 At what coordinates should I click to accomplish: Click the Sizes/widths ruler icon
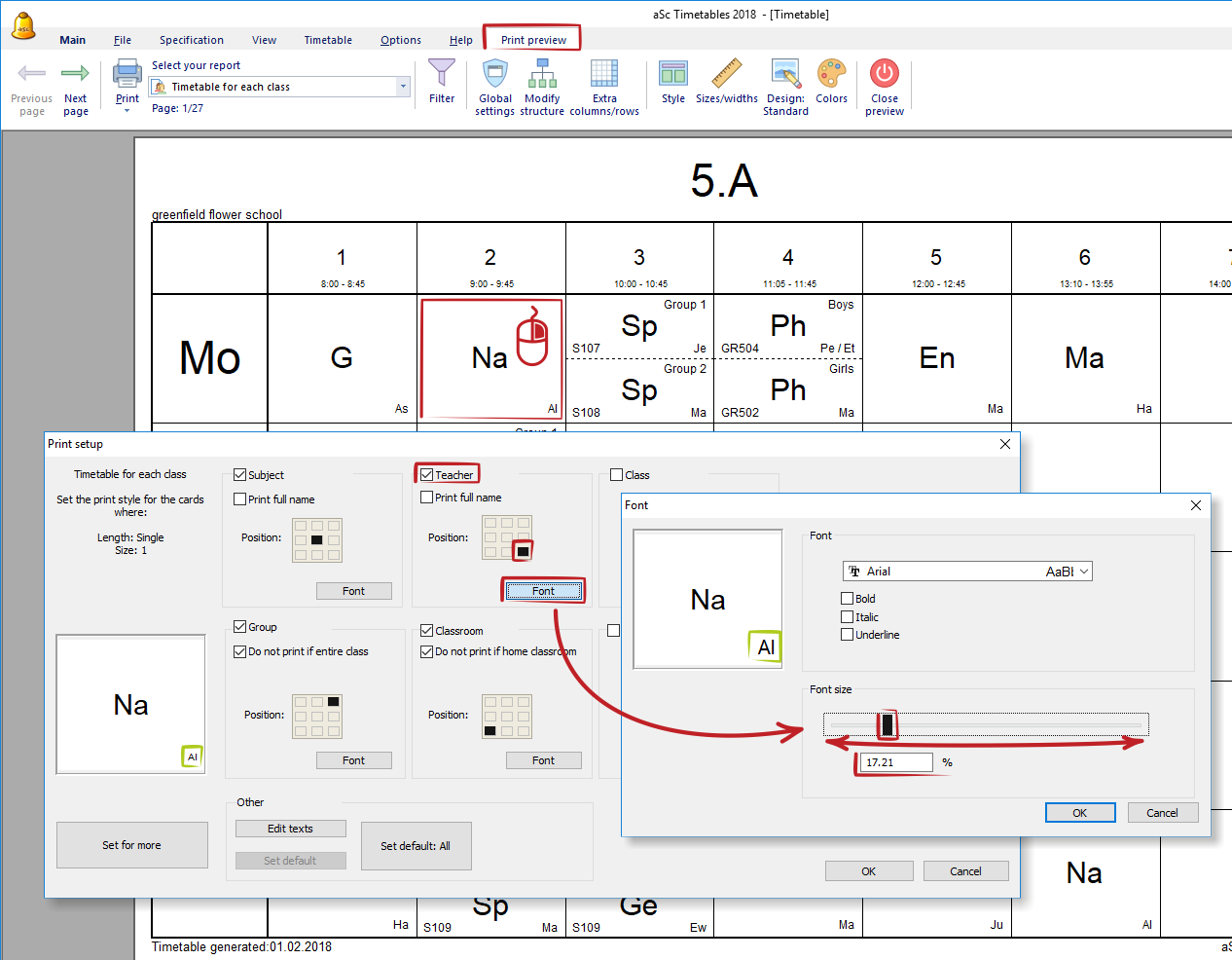tap(726, 75)
